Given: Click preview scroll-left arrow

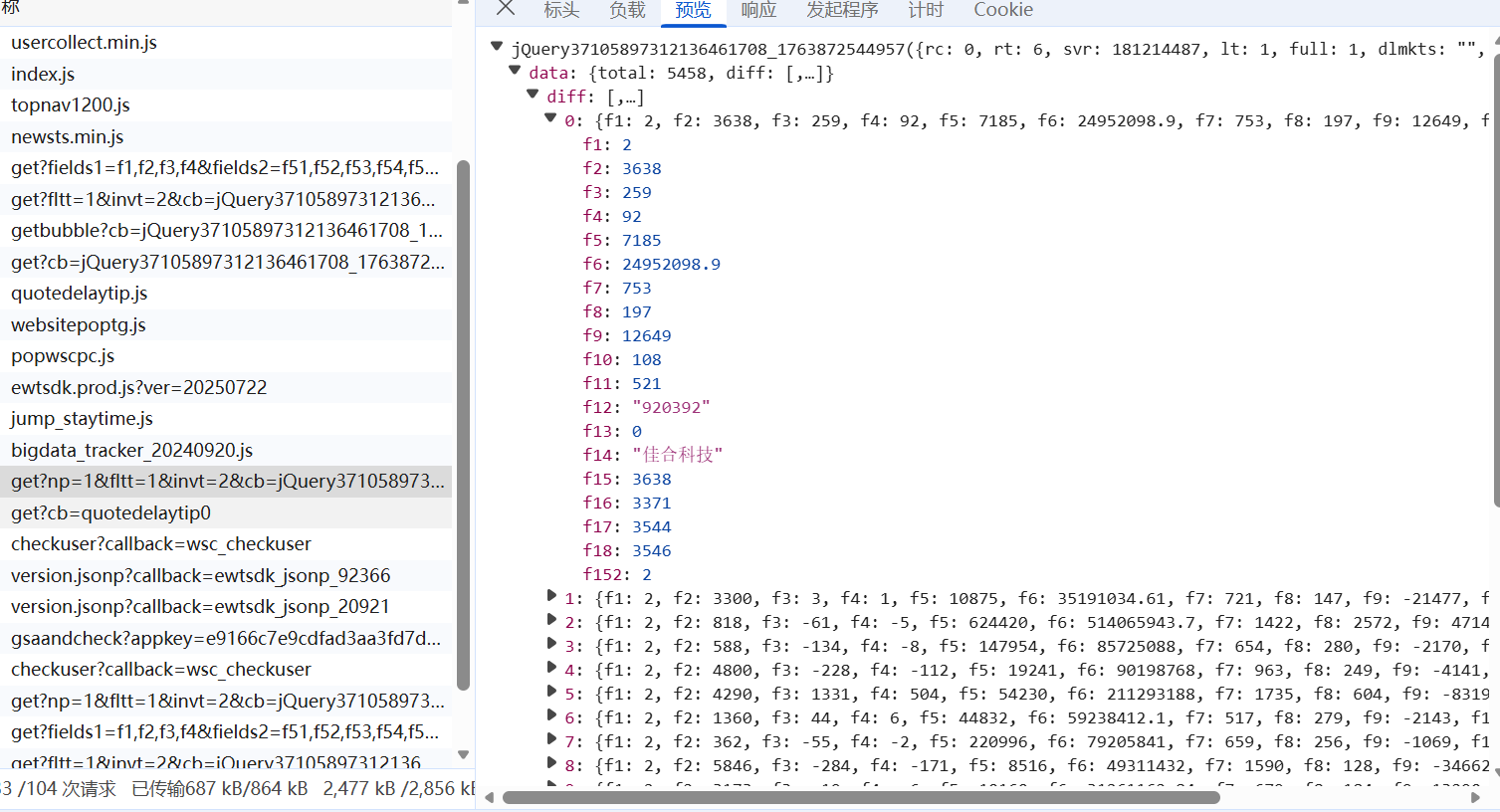Looking at the screenshot, I should pos(489,797).
